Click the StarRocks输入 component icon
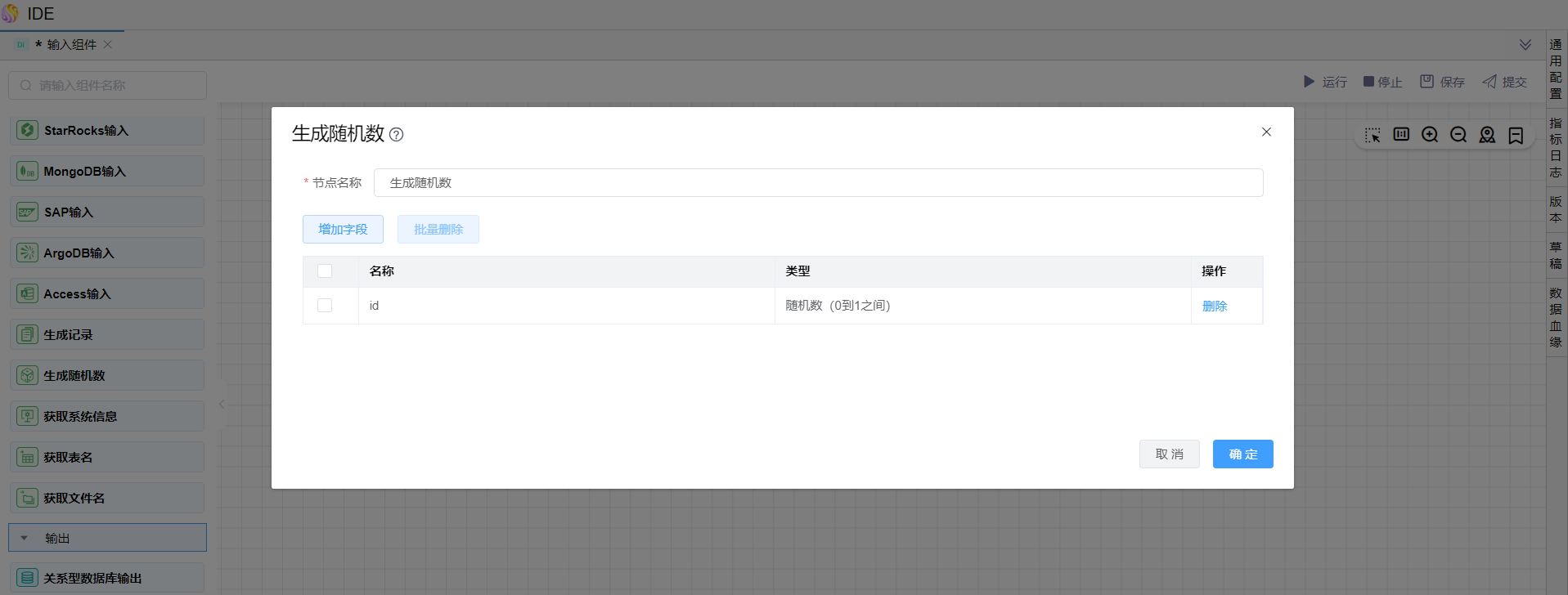This screenshot has height=595, width=1568. click(x=27, y=130)
